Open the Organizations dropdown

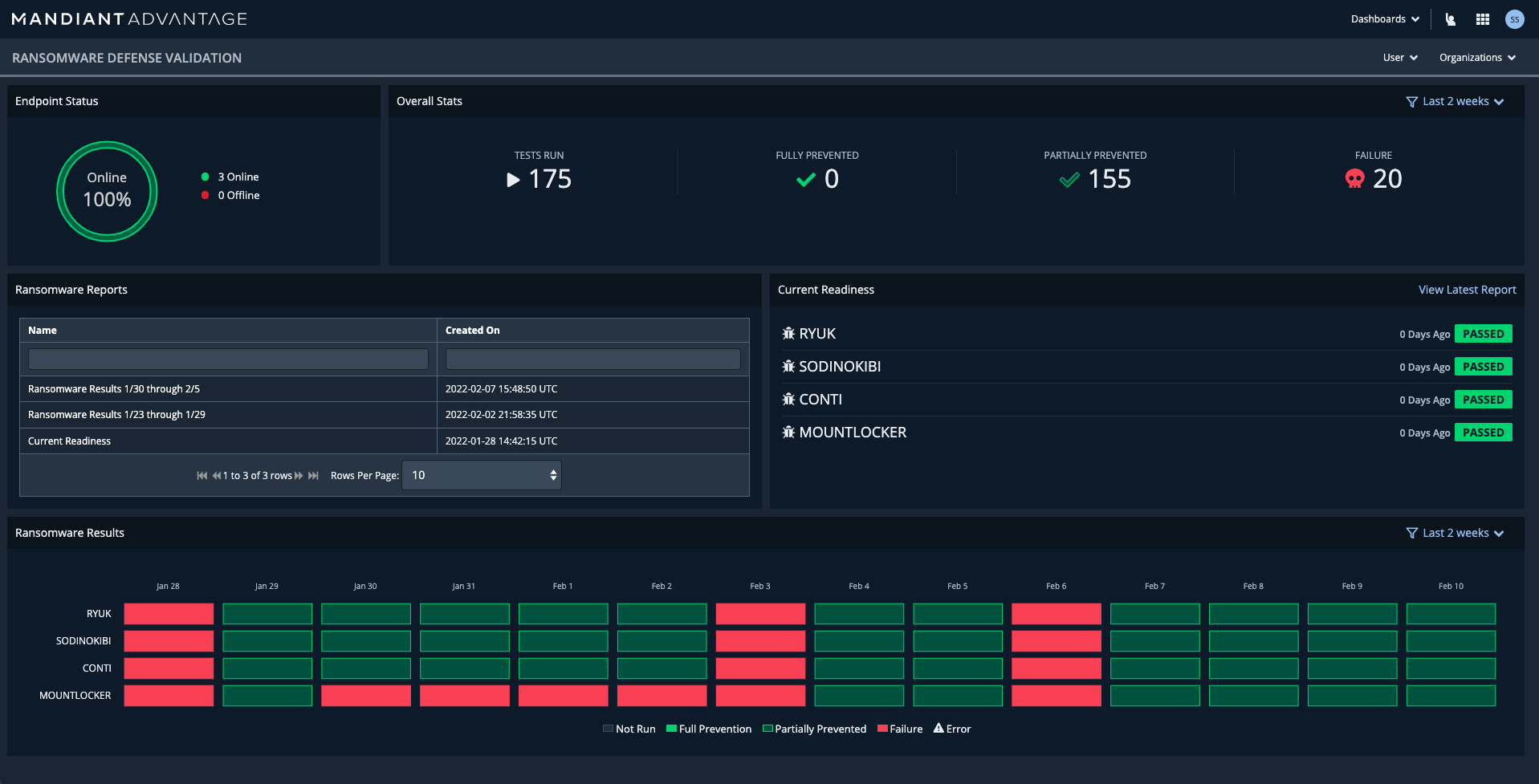click(x=1477, y=58)
